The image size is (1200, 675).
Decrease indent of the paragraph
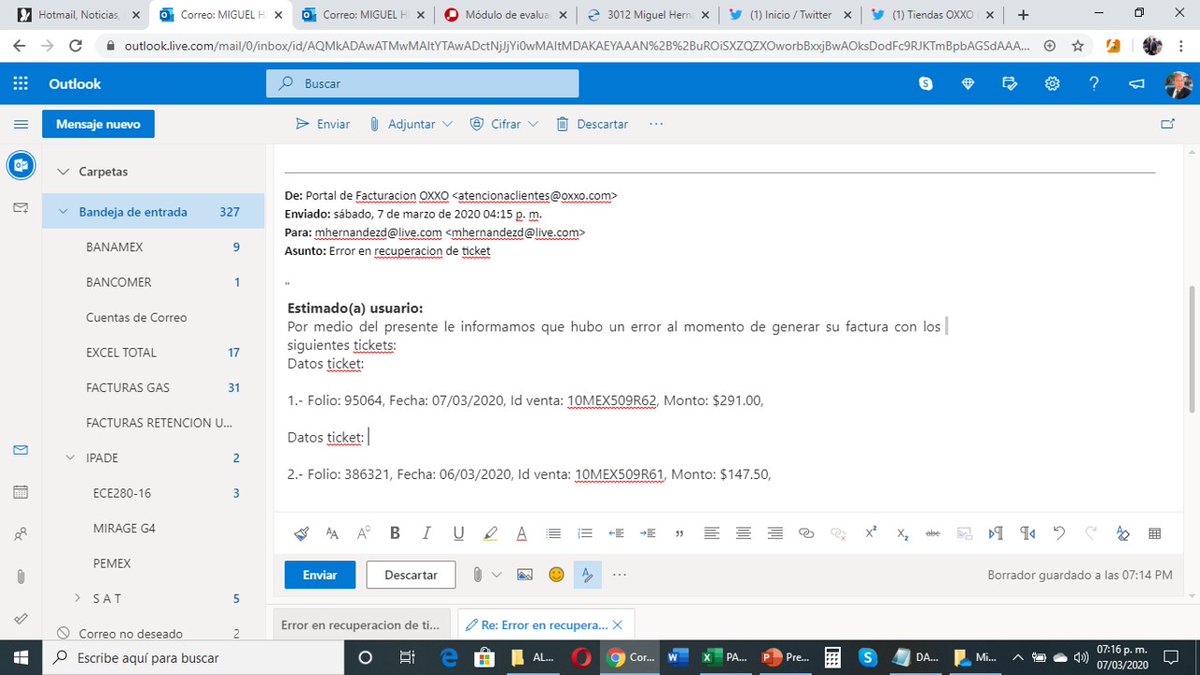[617, 533]
